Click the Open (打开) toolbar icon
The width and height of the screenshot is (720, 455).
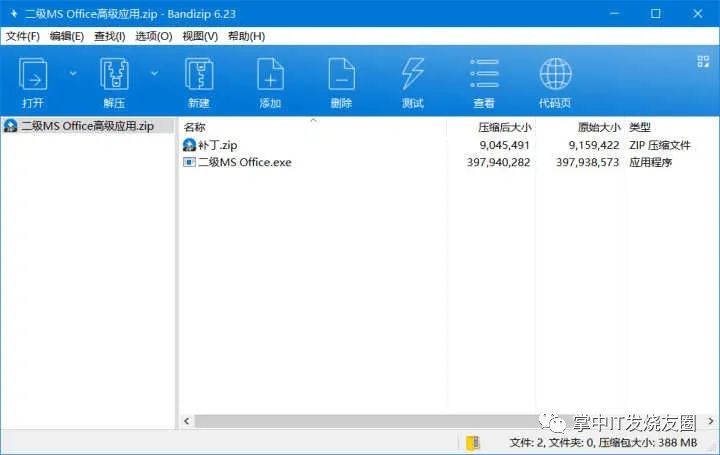point(33,74)
